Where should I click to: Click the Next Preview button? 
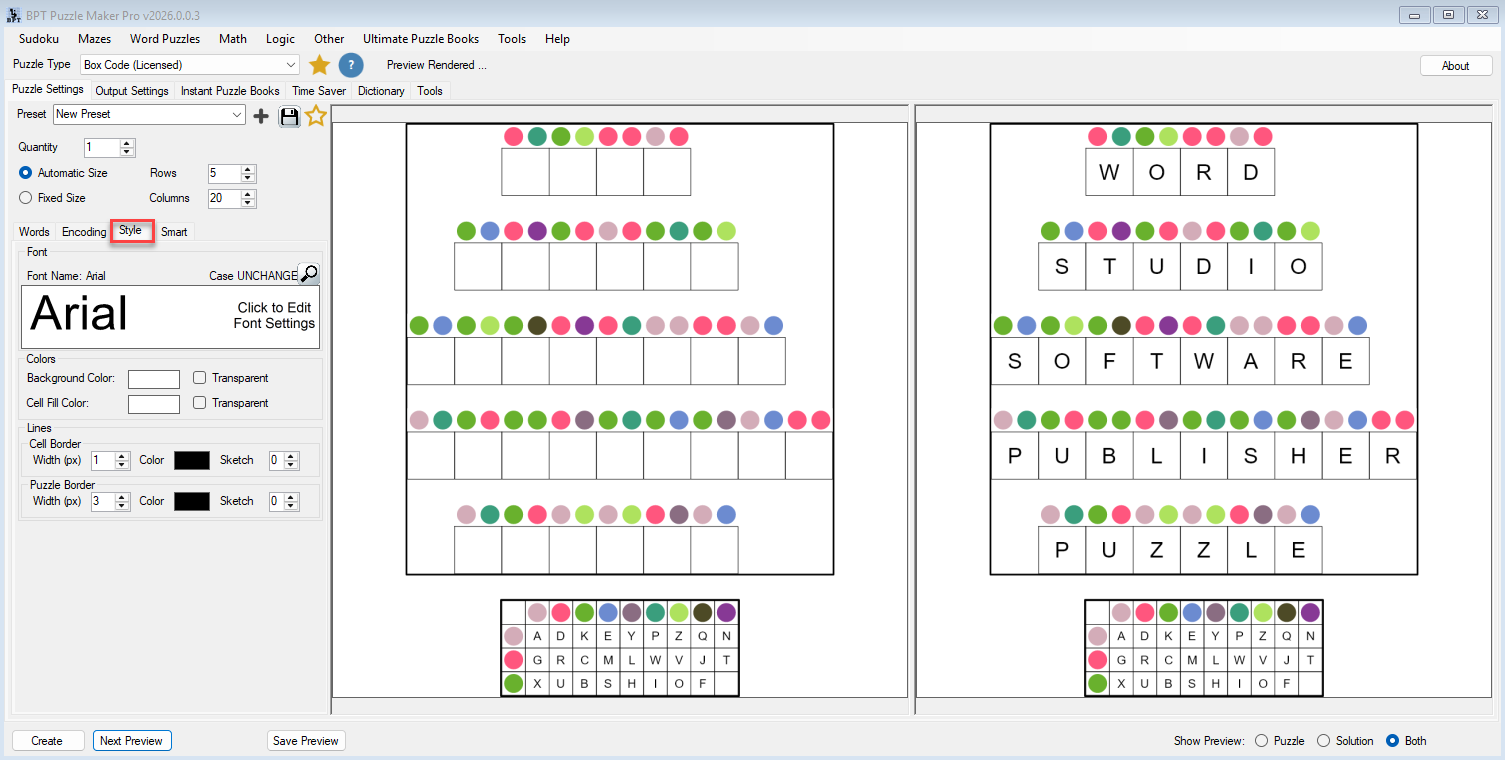point(132,741)
